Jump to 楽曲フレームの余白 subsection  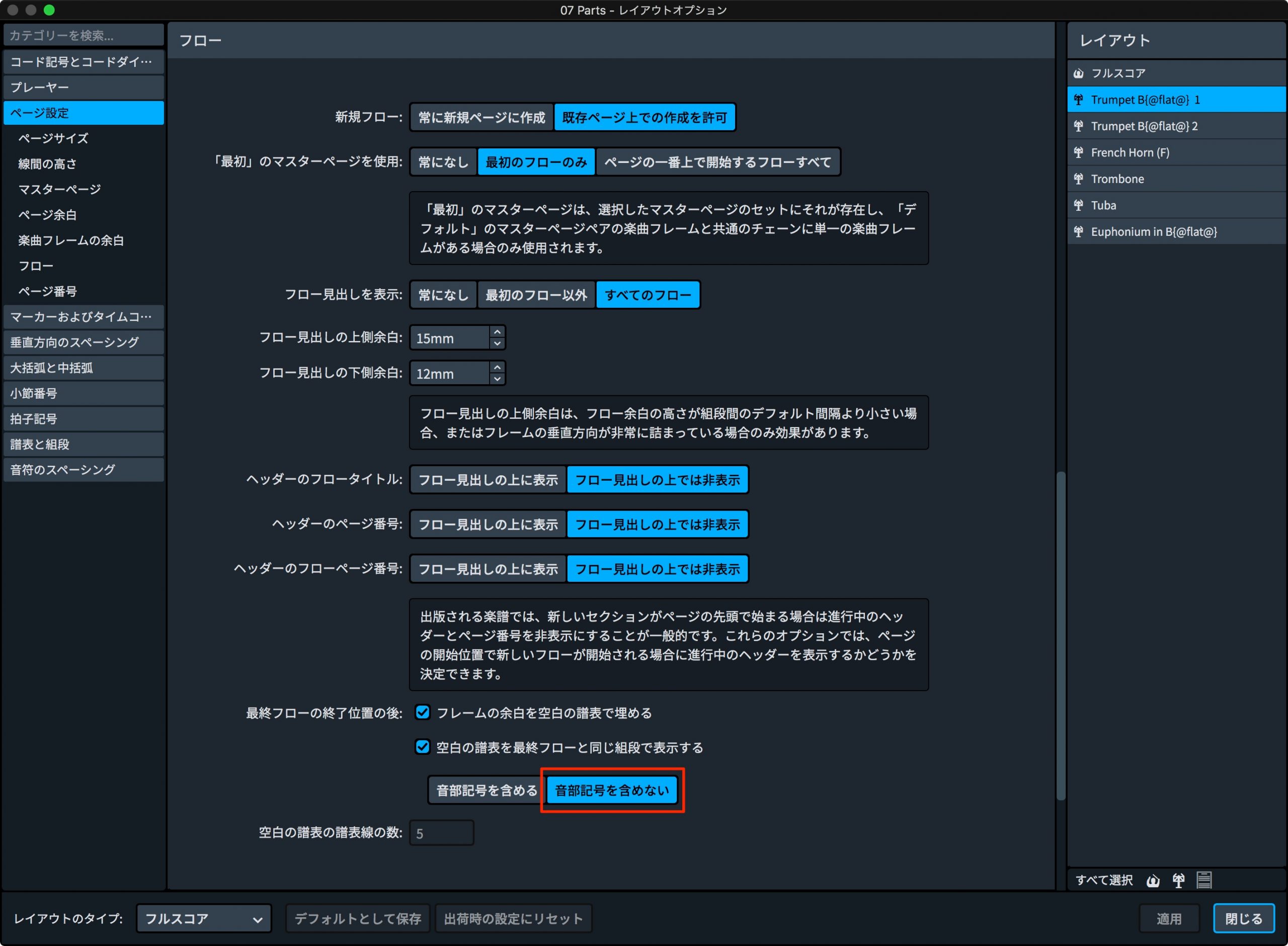point(71,240)
